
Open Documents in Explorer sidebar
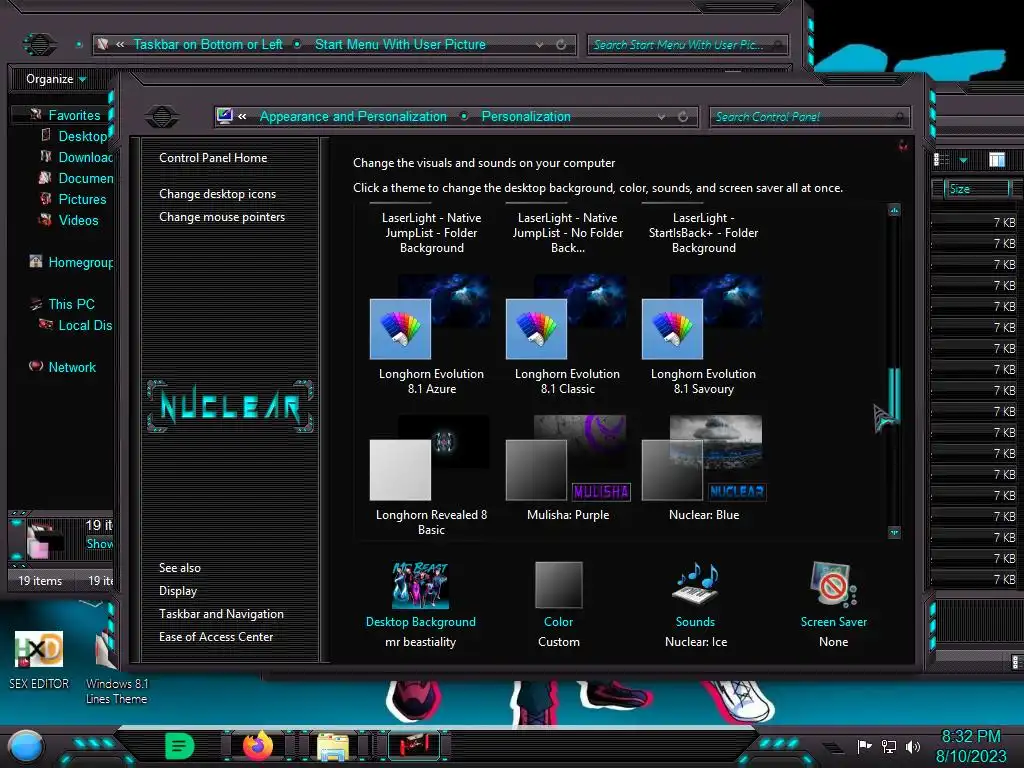coord(85,178)
